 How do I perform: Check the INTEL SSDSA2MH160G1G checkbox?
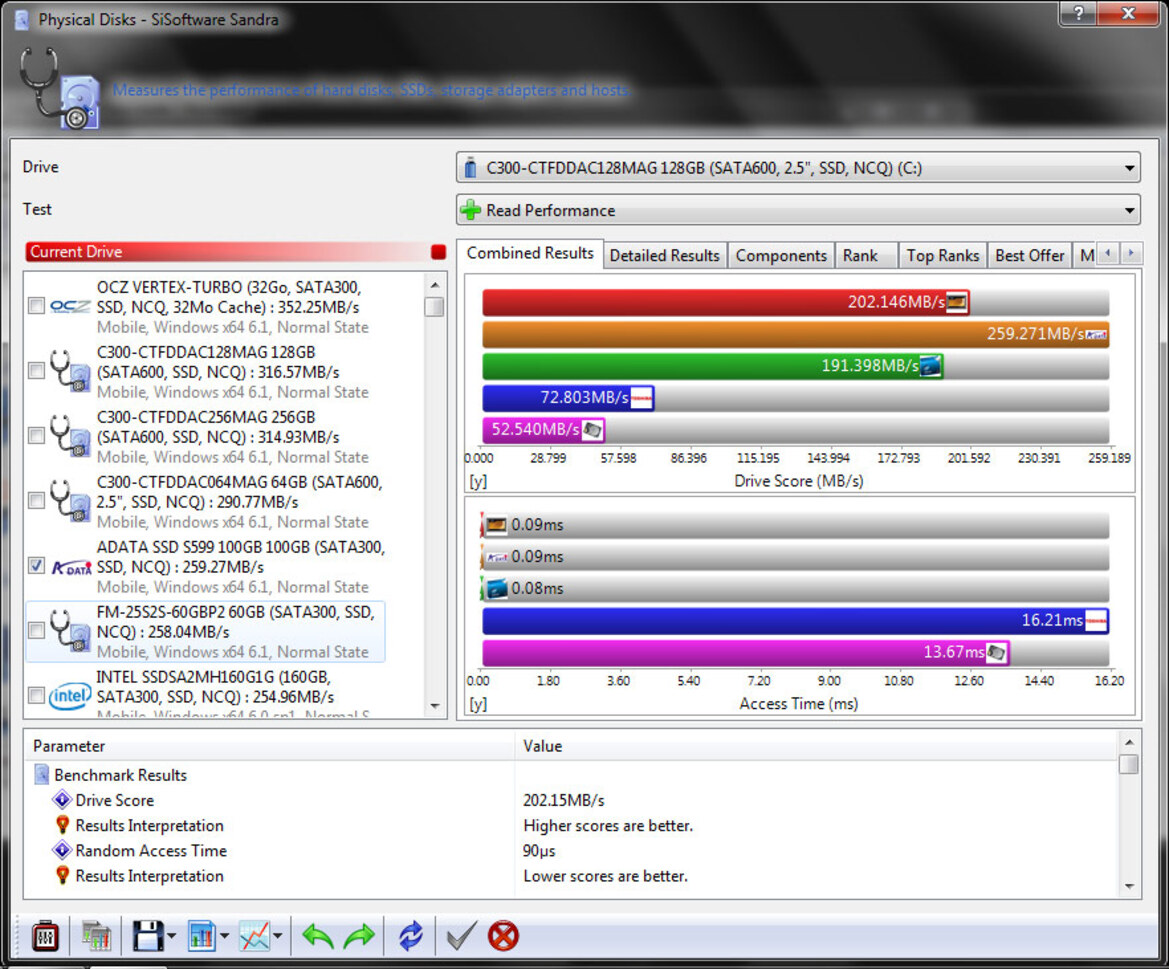[36, 695]
